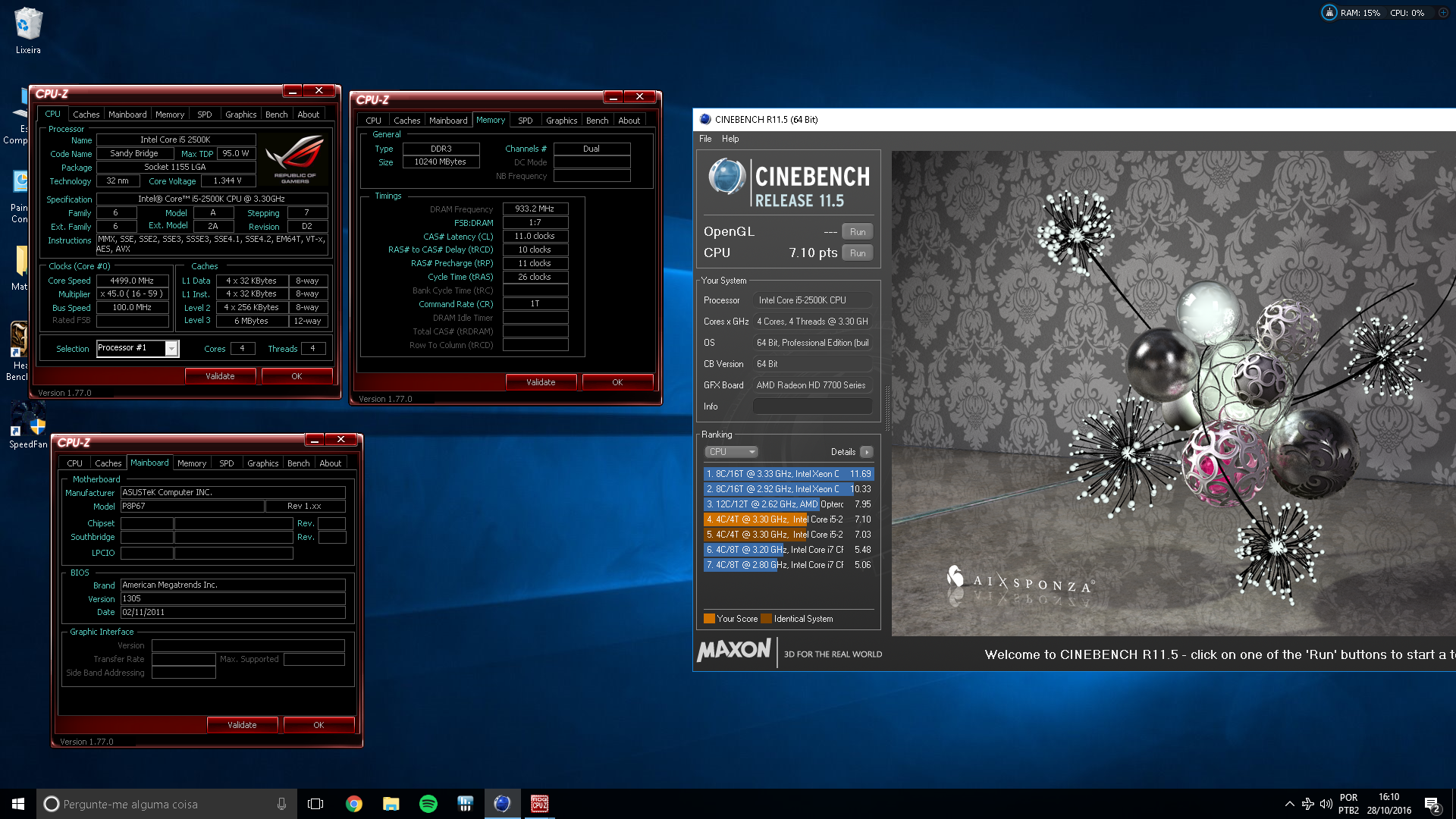The width and height of the screenshot is (1456, 819).
Task: Launch Google Chrome from taskbar
Action: (x=353, y=804)
